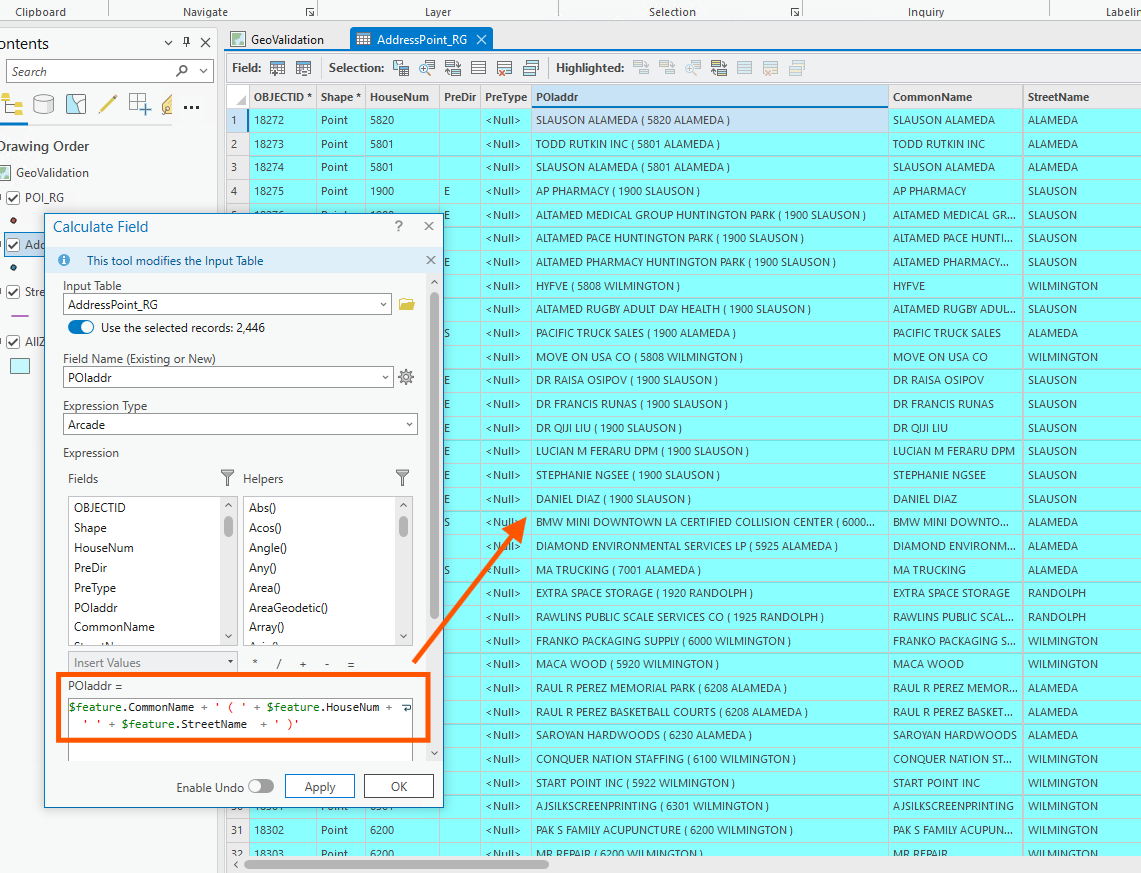Uncheck the POI_RG layer visibility
This screenshot has height=873, width=1141.
pos(13,197)
